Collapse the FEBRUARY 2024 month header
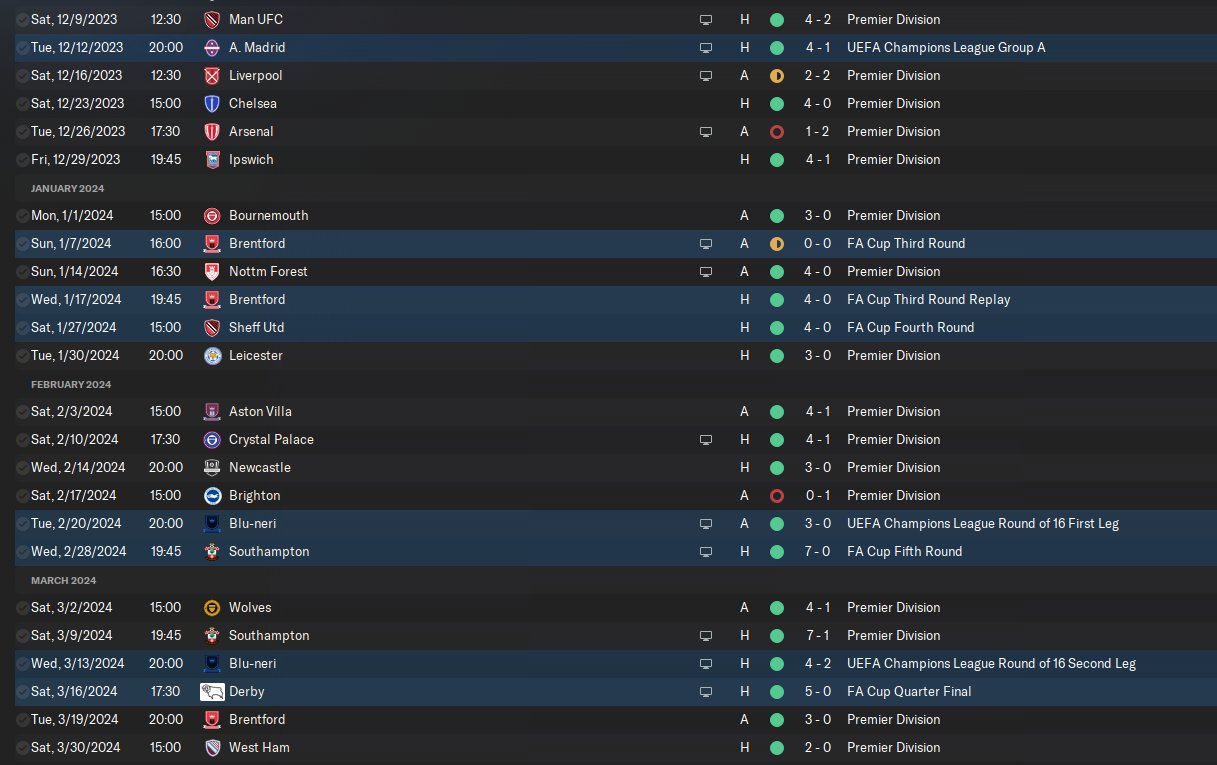 tap(70, 384)
